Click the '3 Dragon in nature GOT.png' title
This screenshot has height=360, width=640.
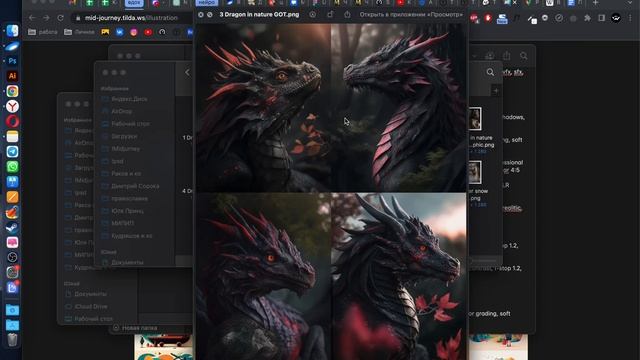tap(259, 15)
